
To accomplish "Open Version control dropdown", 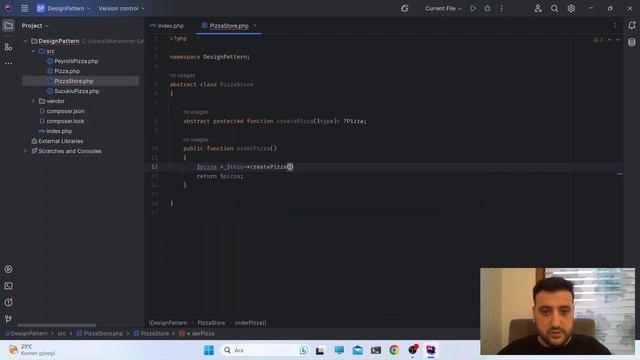I will tap(121, 8).
